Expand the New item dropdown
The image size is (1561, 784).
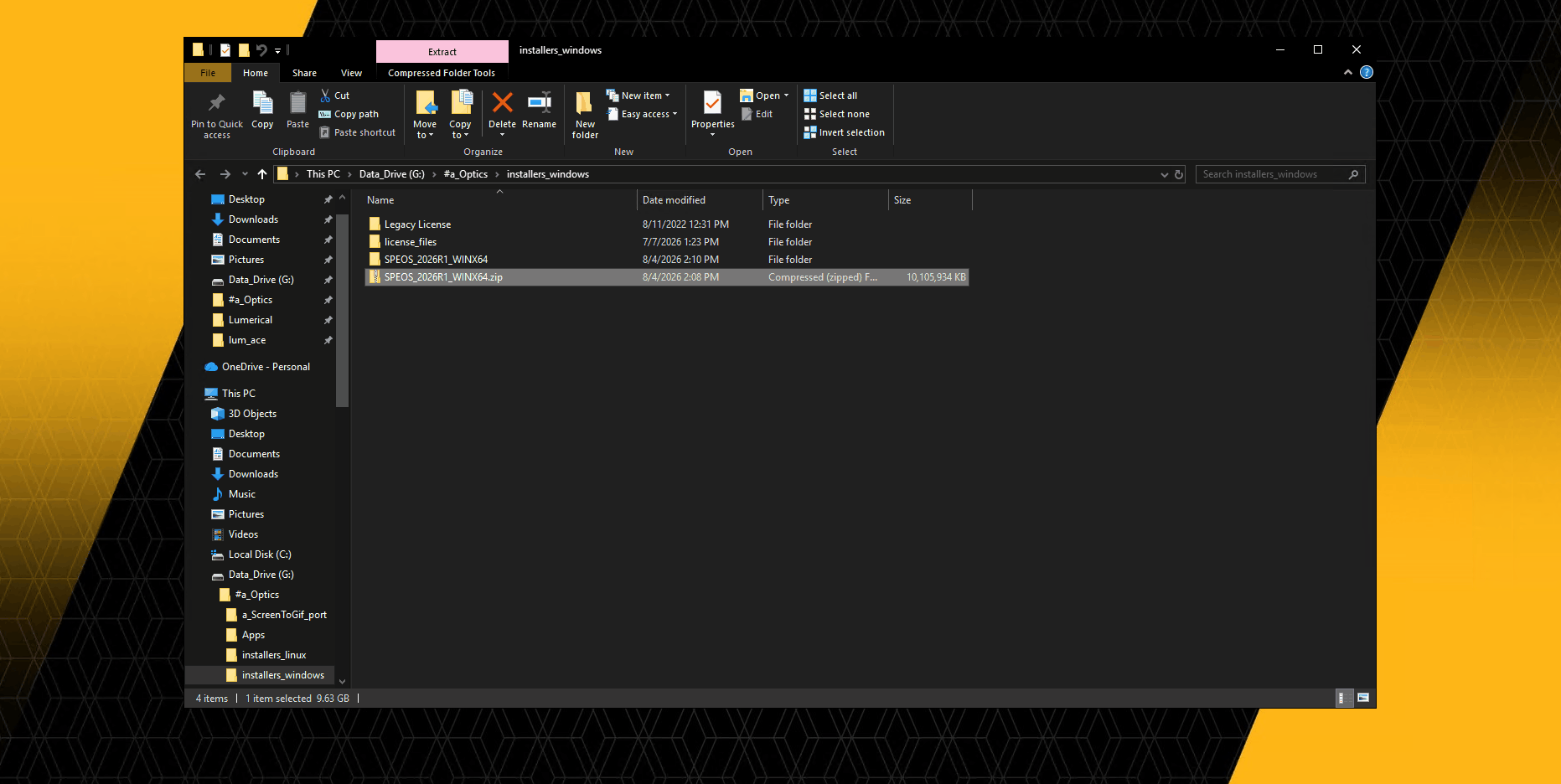click(x=667, y=95)
